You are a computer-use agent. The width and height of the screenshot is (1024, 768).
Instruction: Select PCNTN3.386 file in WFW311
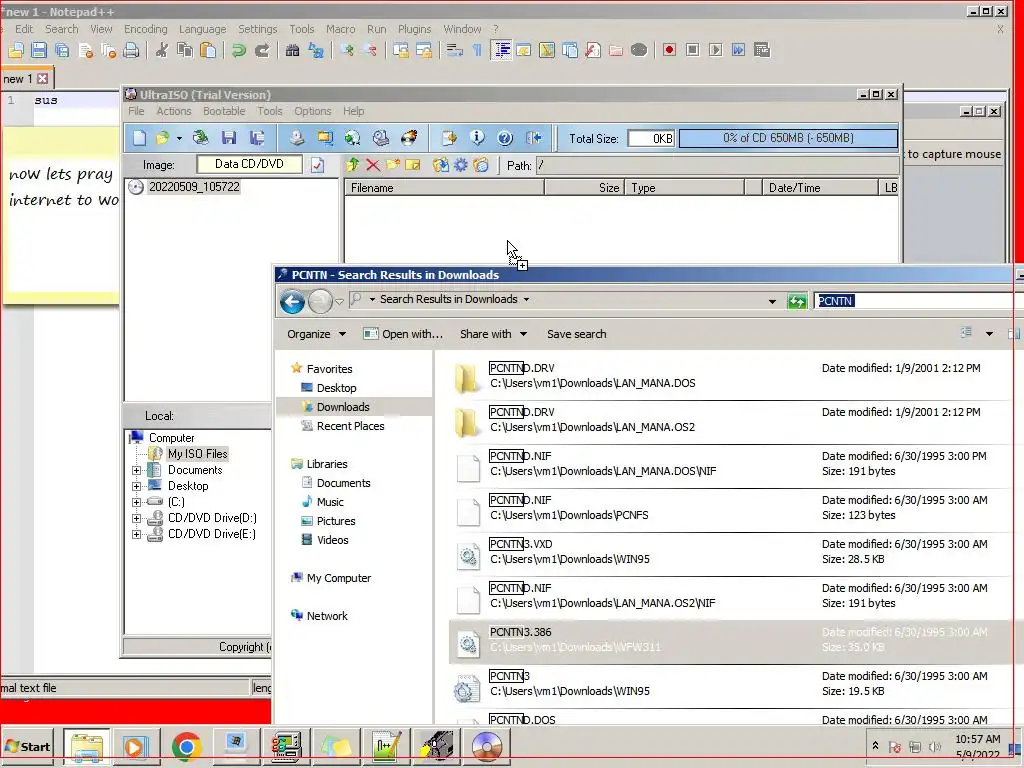pos(730,640)
